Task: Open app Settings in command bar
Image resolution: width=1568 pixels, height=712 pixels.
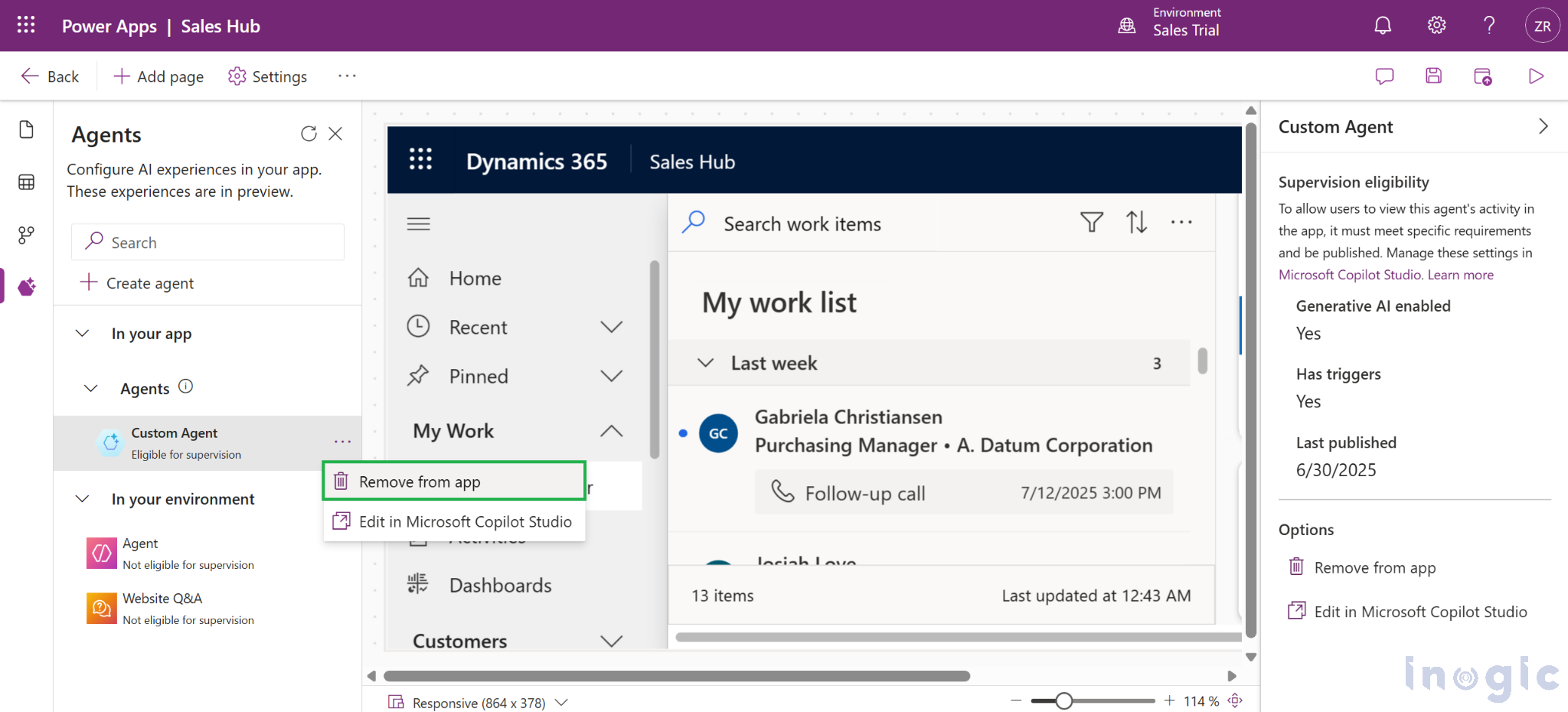Action: click(x=268, y=76)
